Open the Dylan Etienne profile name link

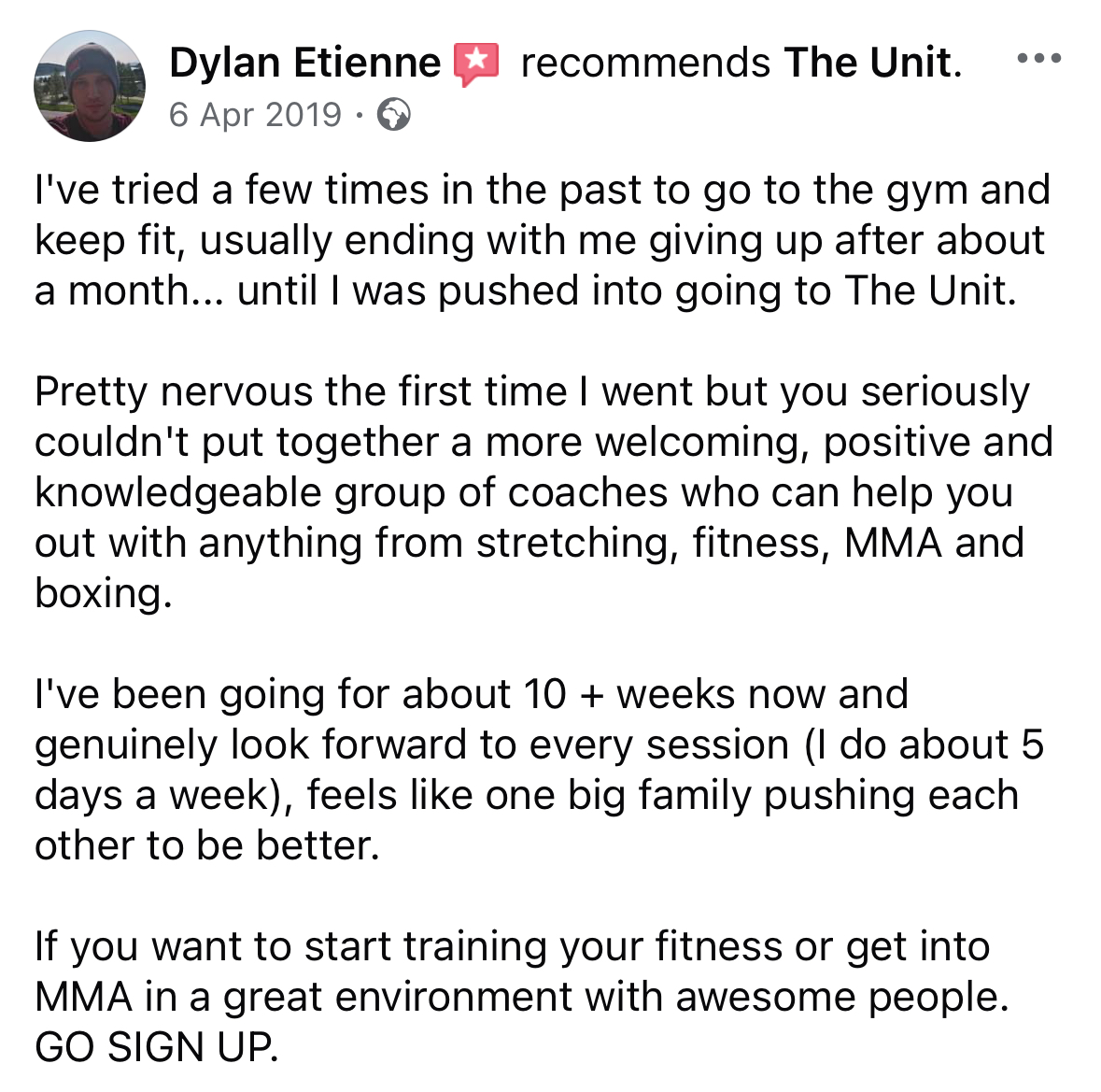coord(304,63)
